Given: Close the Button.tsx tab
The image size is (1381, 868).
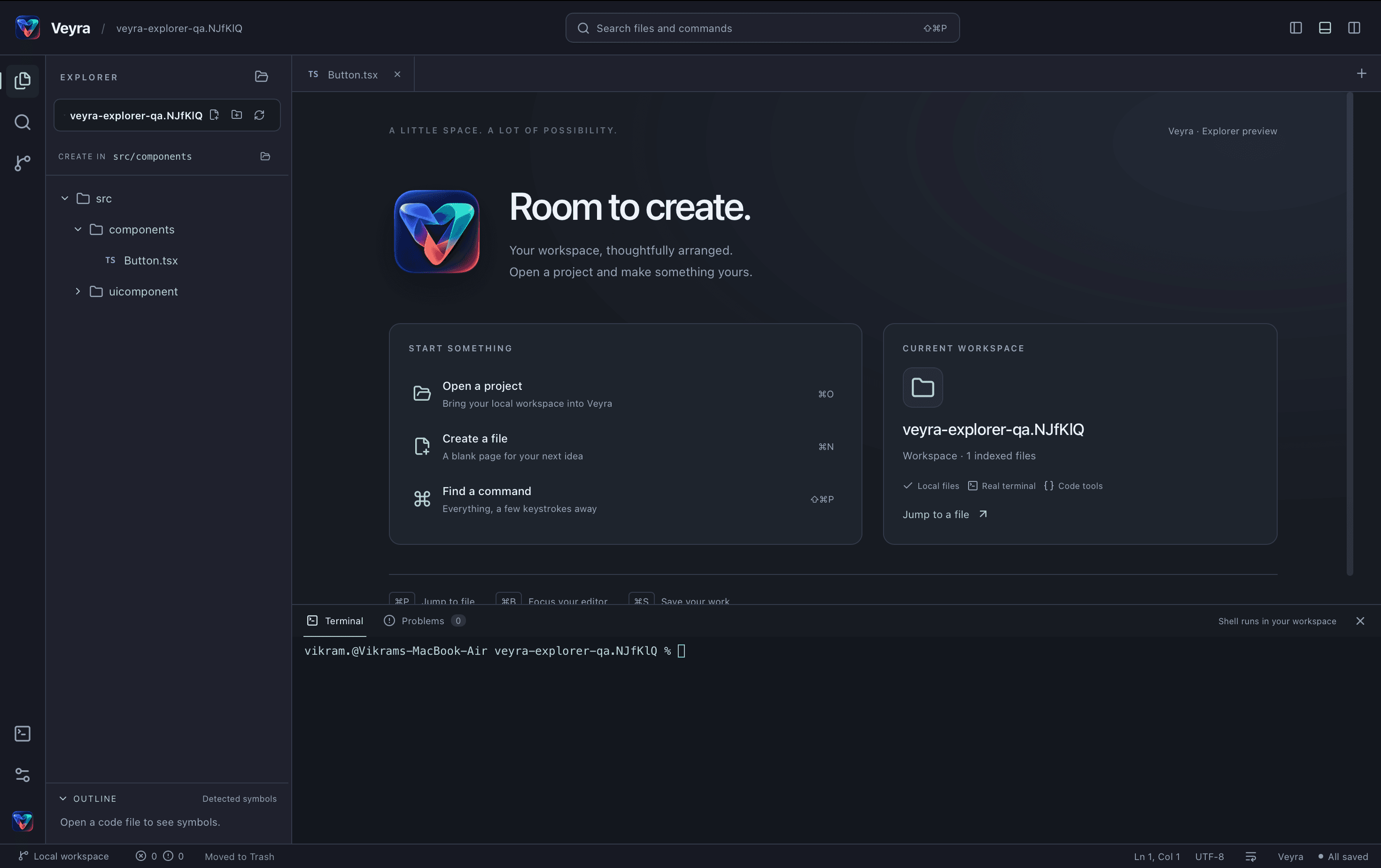Looking at the screenshot, I should tap(397, 75).
